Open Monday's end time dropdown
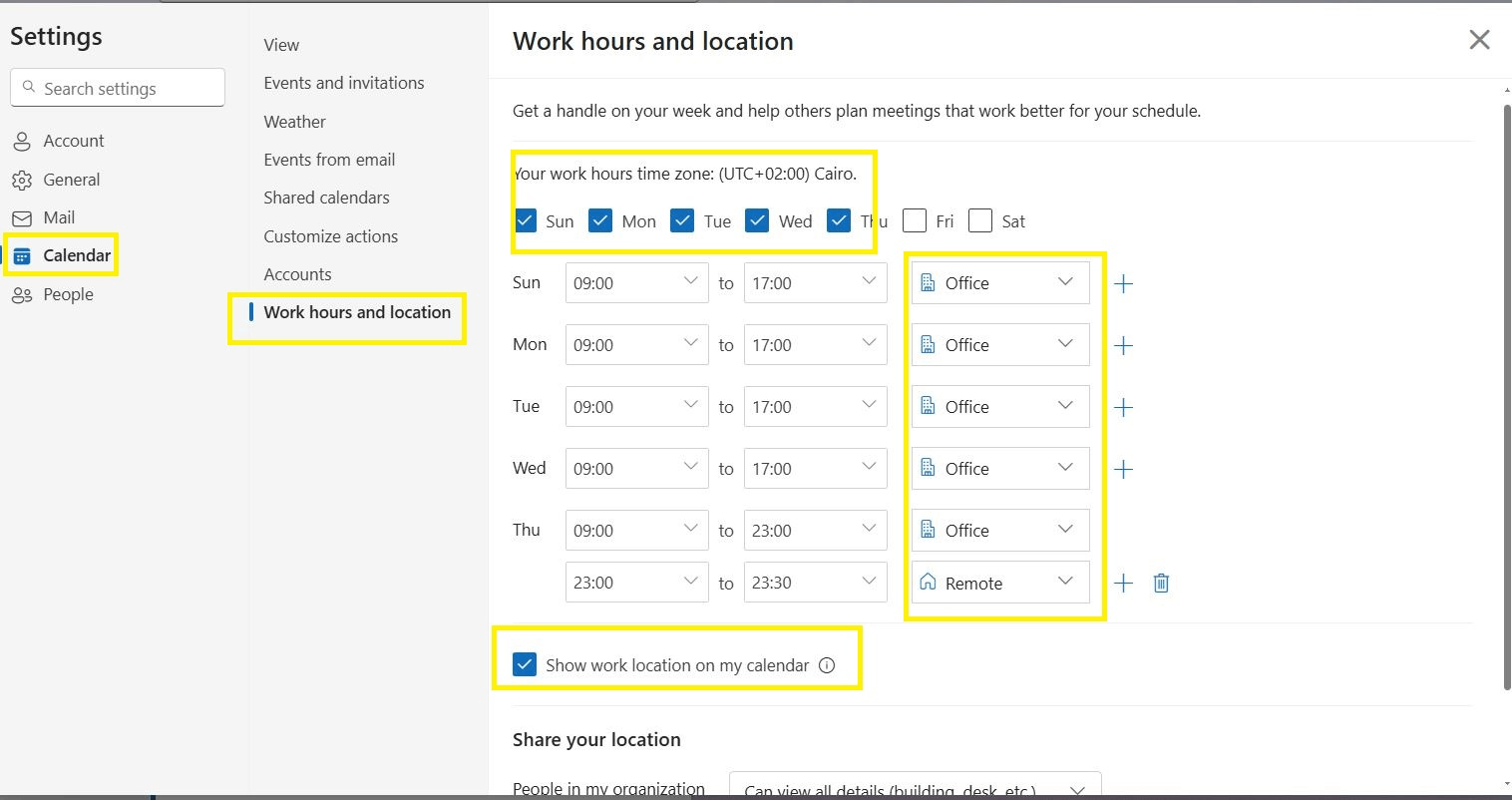Viewport: 1512px width, 800px height. click(815, 345)
